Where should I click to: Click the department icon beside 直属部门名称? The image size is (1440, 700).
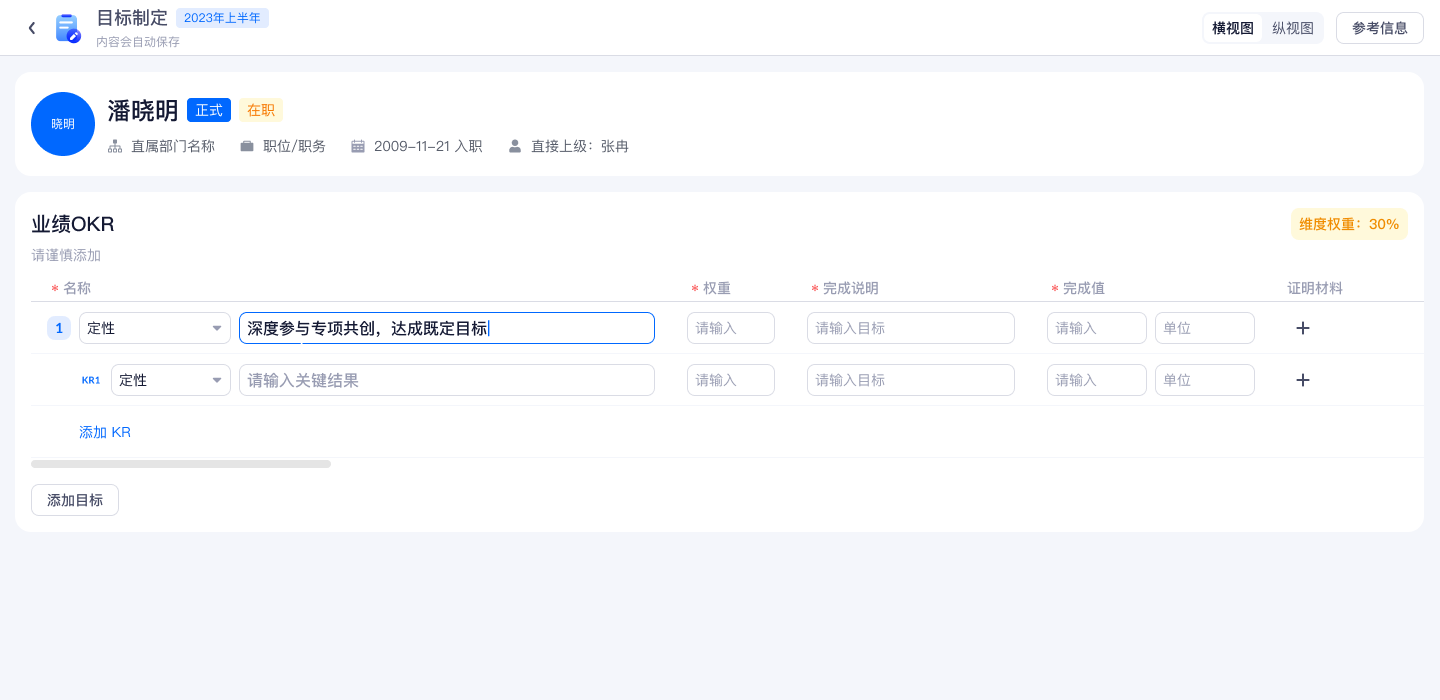click(x=115, y=146)
